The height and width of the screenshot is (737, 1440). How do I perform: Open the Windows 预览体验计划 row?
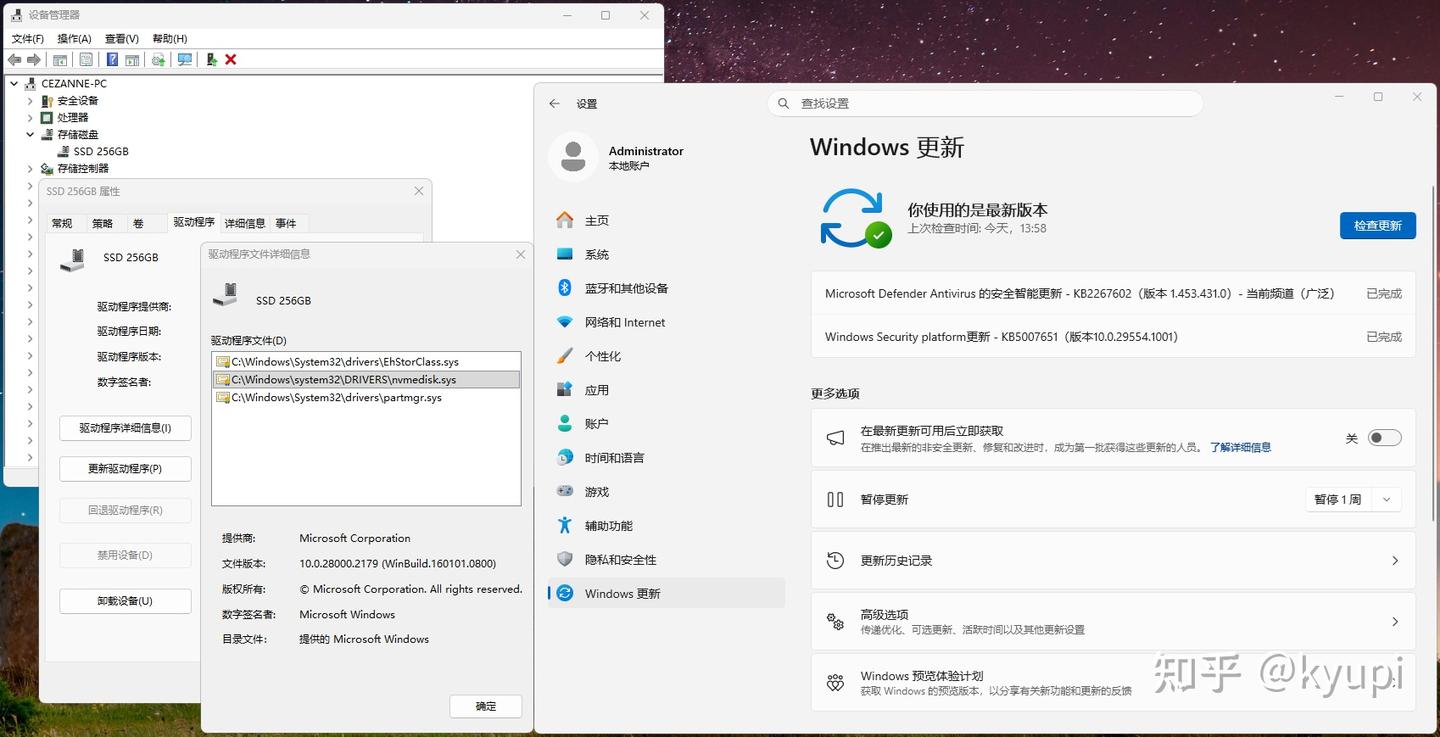(1113, 683)
